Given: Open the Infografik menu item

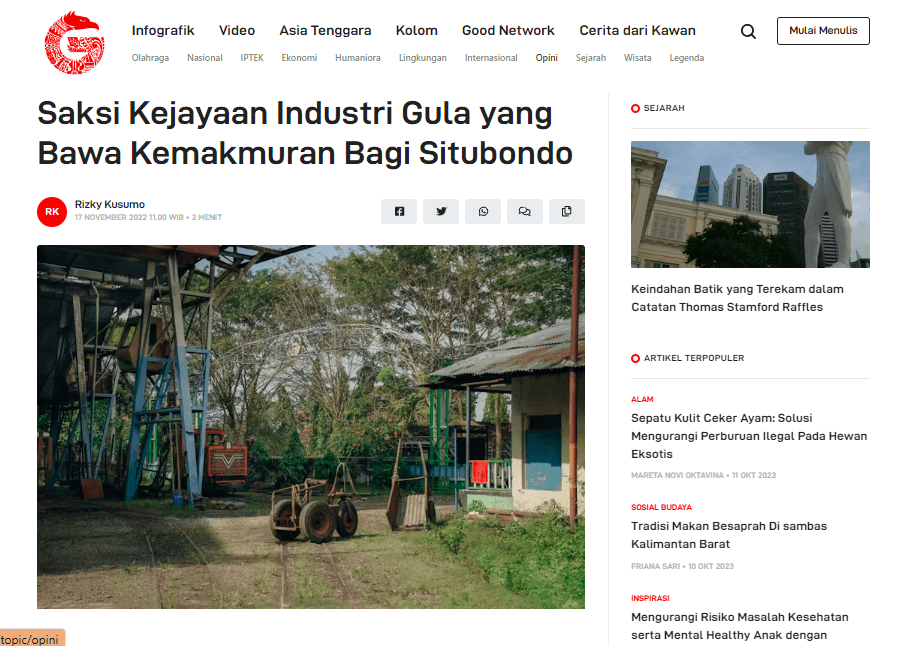Looking at the screenshot, I should 163,30.
